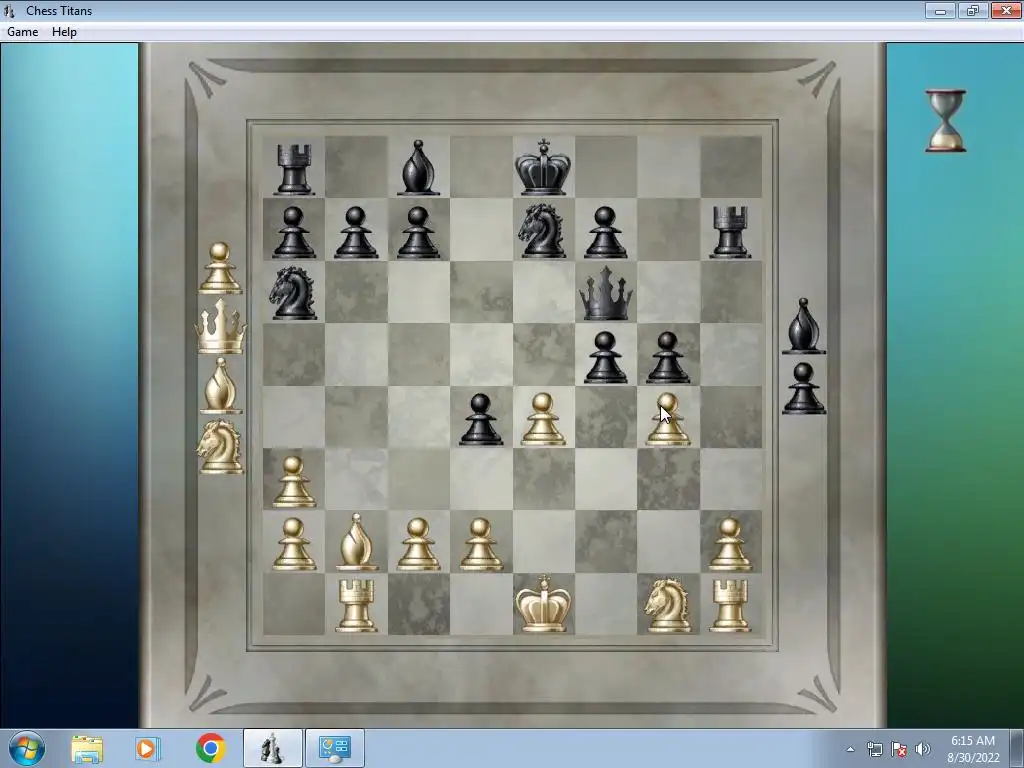The width and height of the screenshot is (1024, 768).
Task: Select the white pawn on e4
Action: [x=543, y=419]
